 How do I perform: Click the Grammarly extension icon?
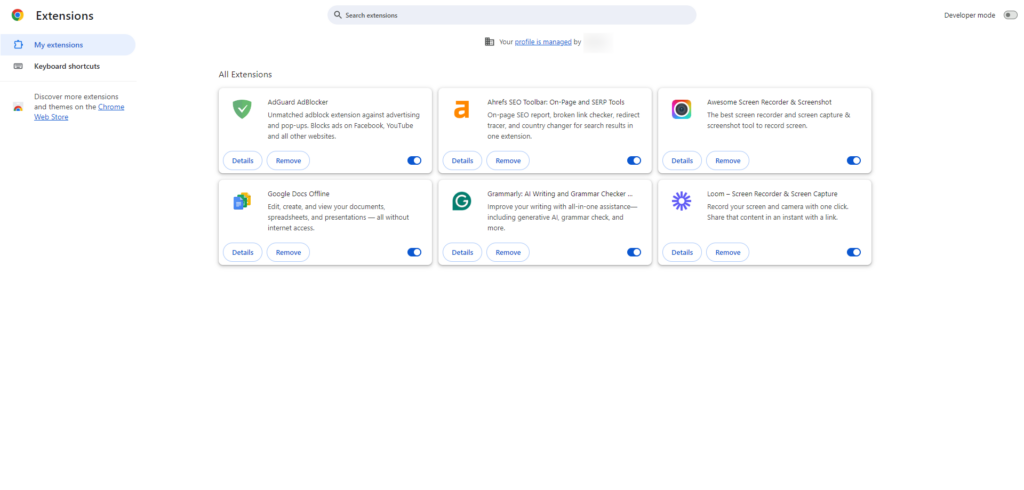[461, 201]
